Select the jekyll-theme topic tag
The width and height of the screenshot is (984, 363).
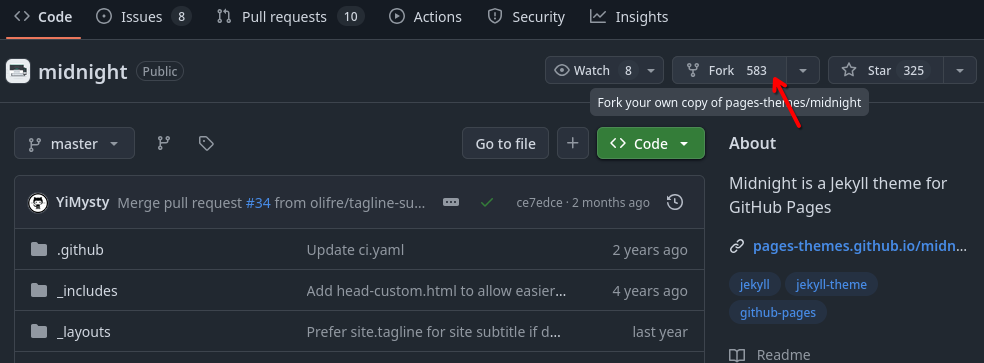831,284
